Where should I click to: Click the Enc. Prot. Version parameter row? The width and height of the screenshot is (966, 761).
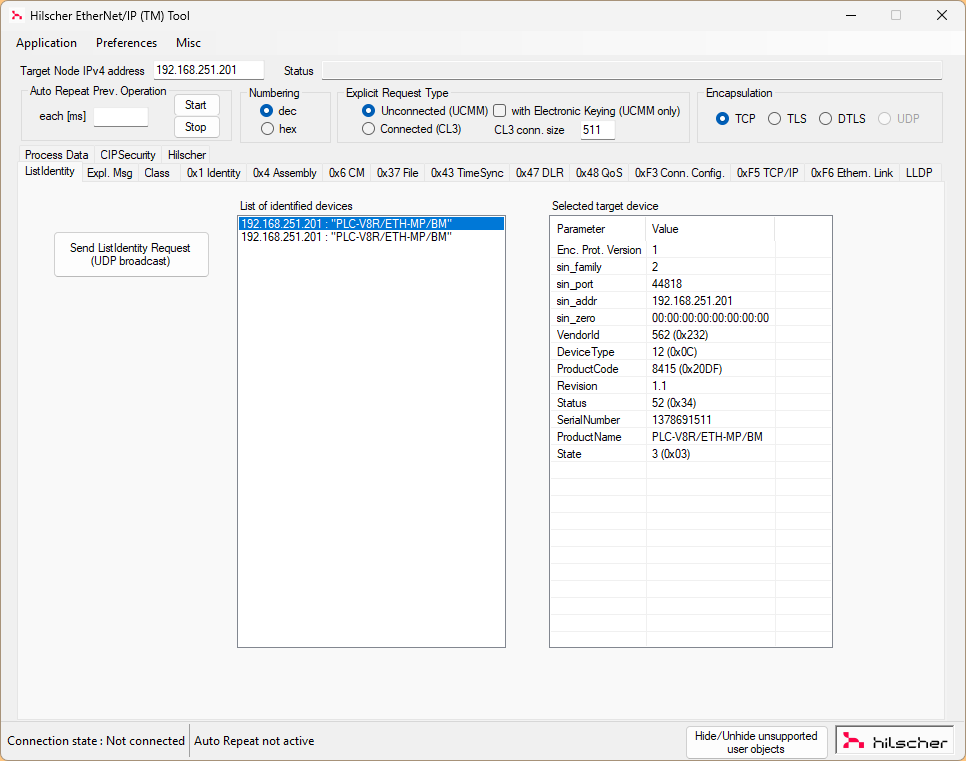[x=691, y=250]
